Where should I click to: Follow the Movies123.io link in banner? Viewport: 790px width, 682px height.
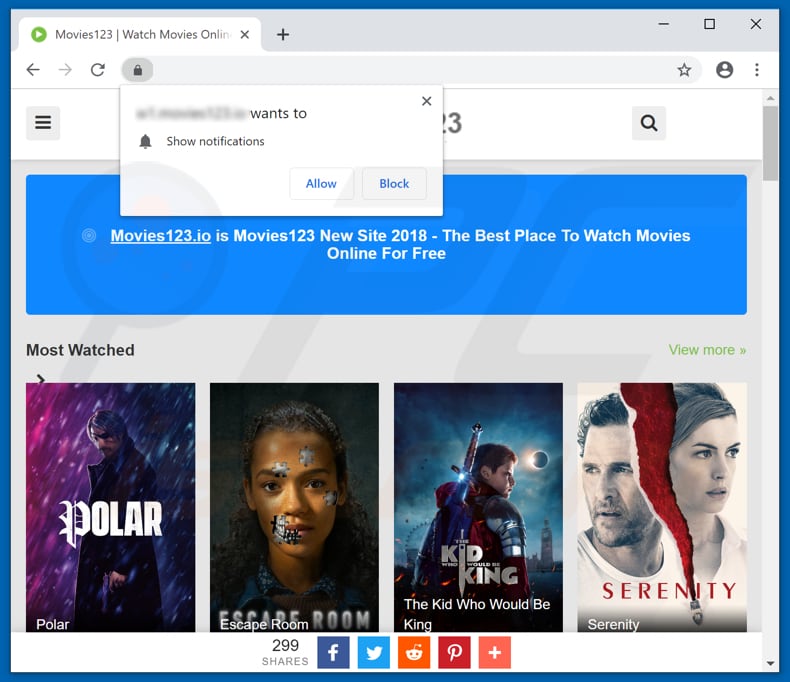coord(161,236)
